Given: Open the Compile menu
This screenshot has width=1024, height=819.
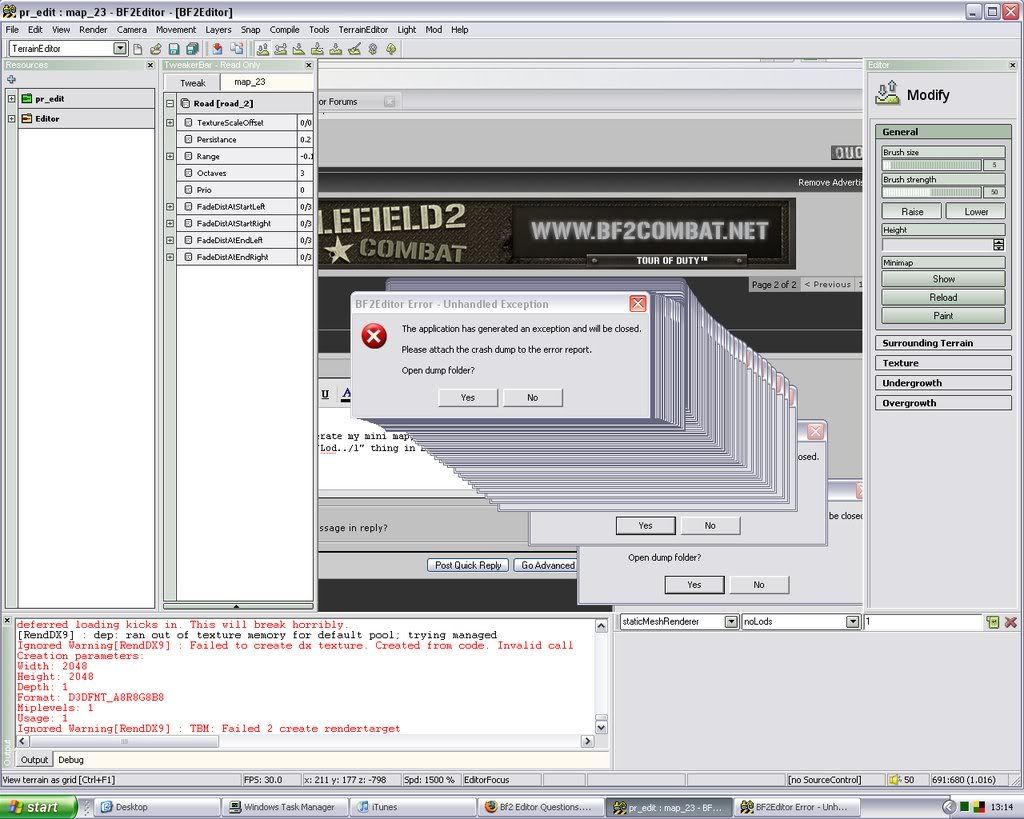Looking at the screenshot, I should coord(284,30).
